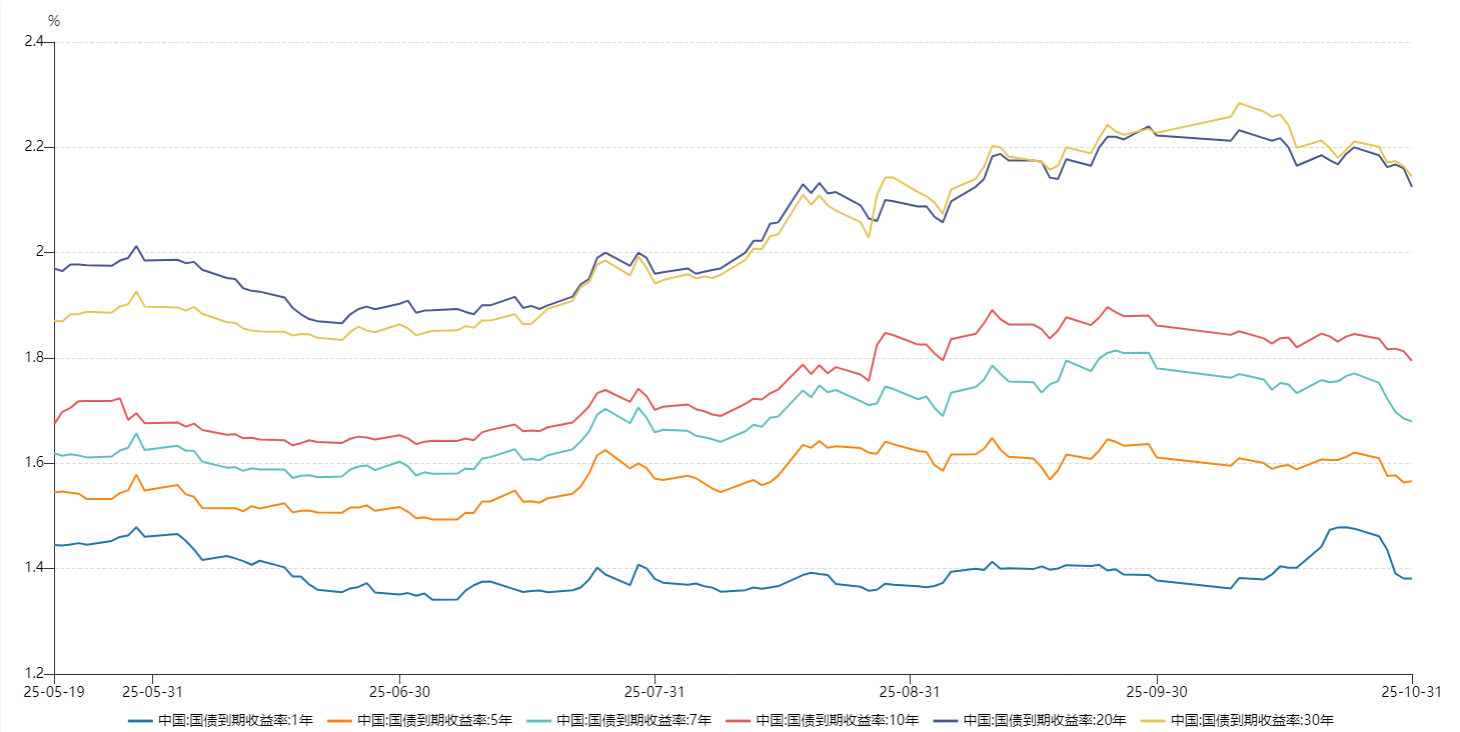Click the 25-05-19 x-axis date label

[54, 691]
